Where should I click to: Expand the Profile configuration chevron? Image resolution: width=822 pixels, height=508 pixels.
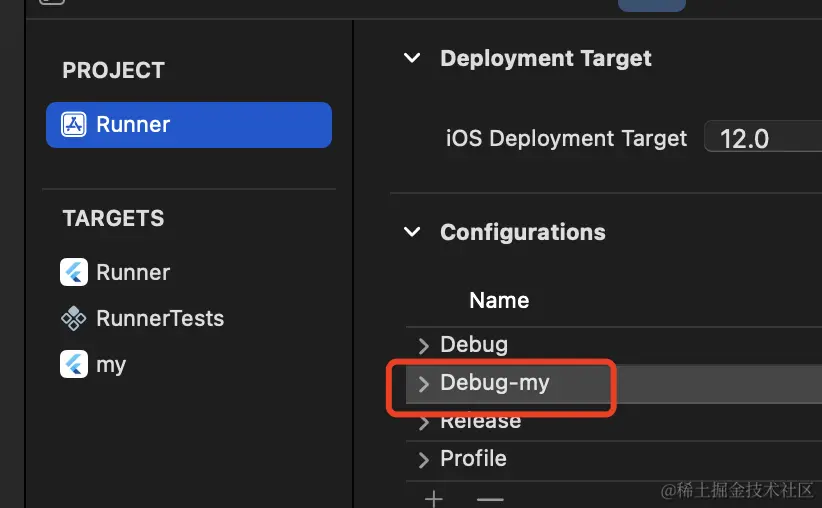click(423, 459)
